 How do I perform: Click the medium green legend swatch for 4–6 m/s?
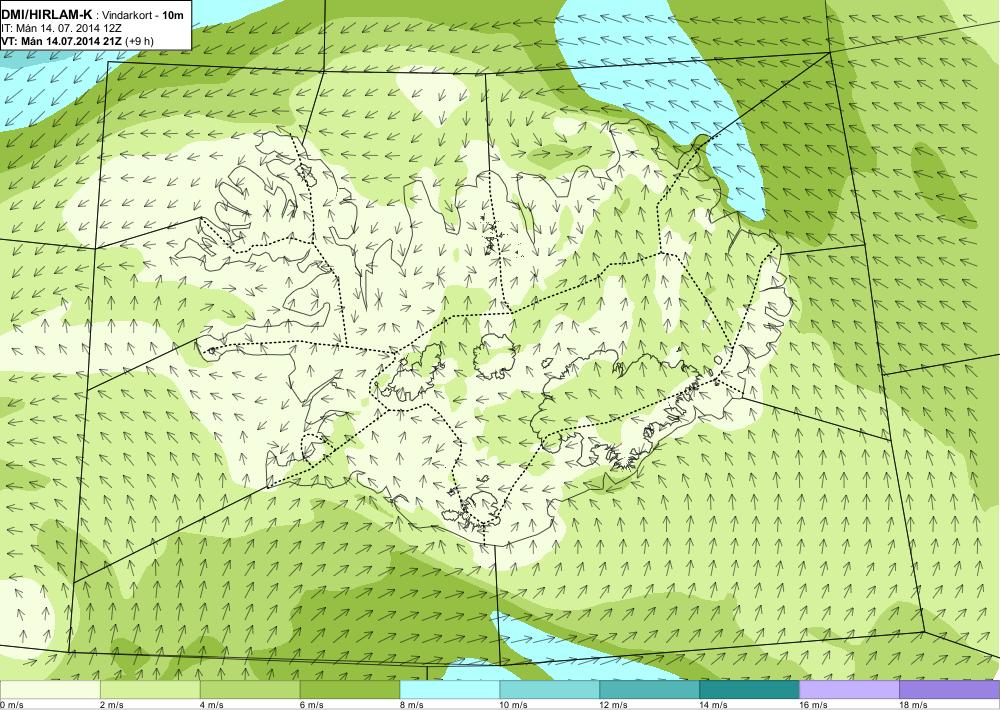click(250, 690)
